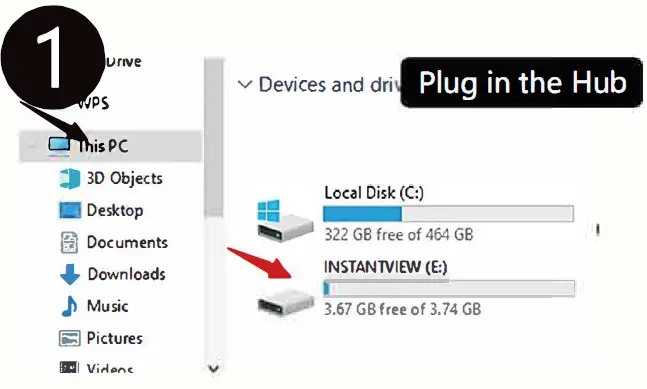Click the Local Disk (C:) label

click(374, 193)
